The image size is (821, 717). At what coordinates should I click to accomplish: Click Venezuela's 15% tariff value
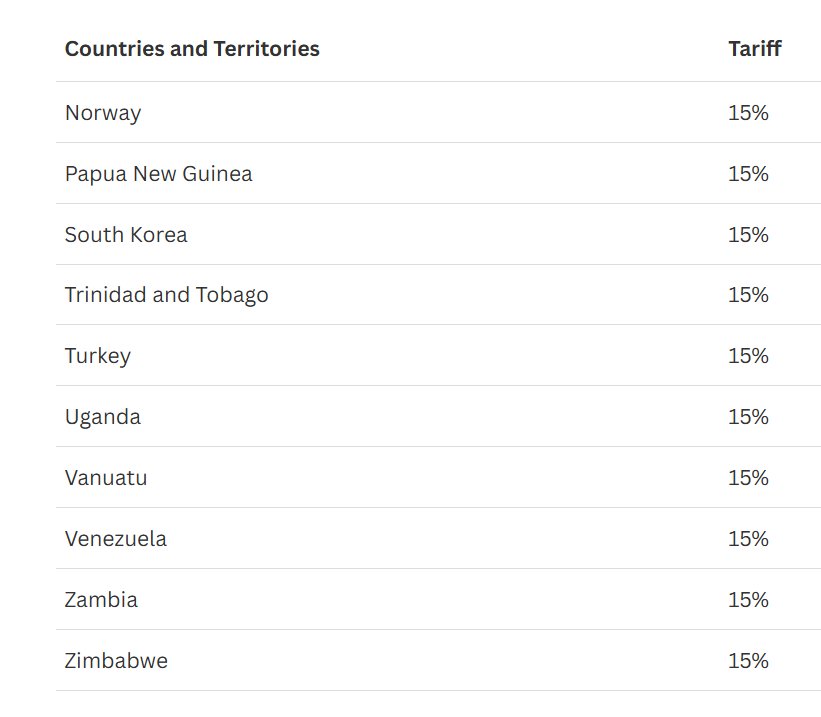coord(748,539)
